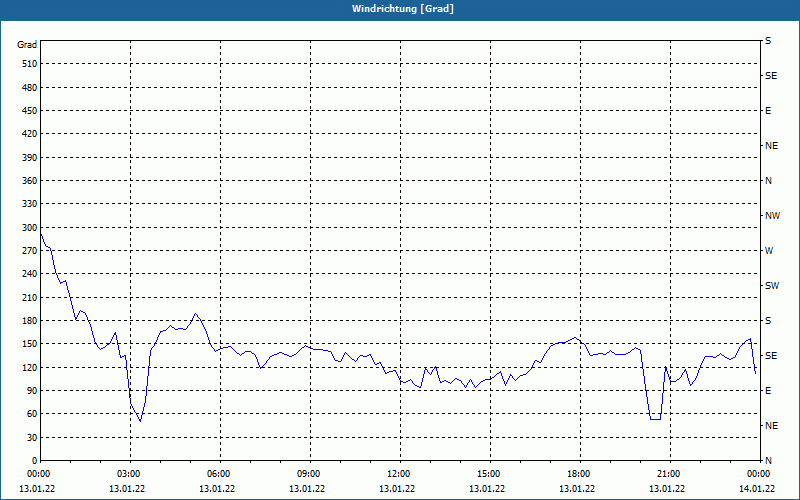Select the y-axis value "150"
800x500 pixels.
(x=30, y=344)
